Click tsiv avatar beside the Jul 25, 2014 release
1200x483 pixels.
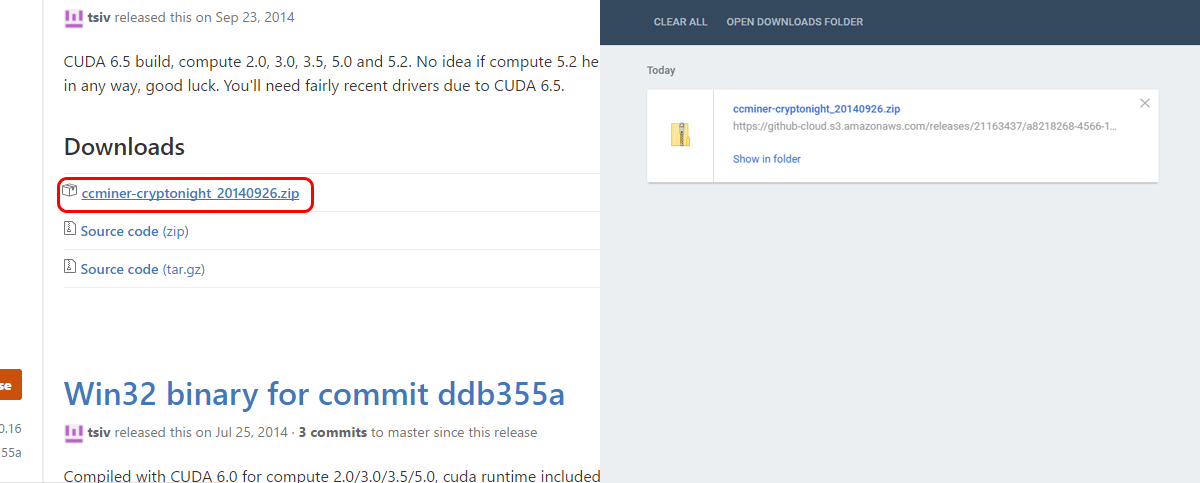tap(73, 432)
